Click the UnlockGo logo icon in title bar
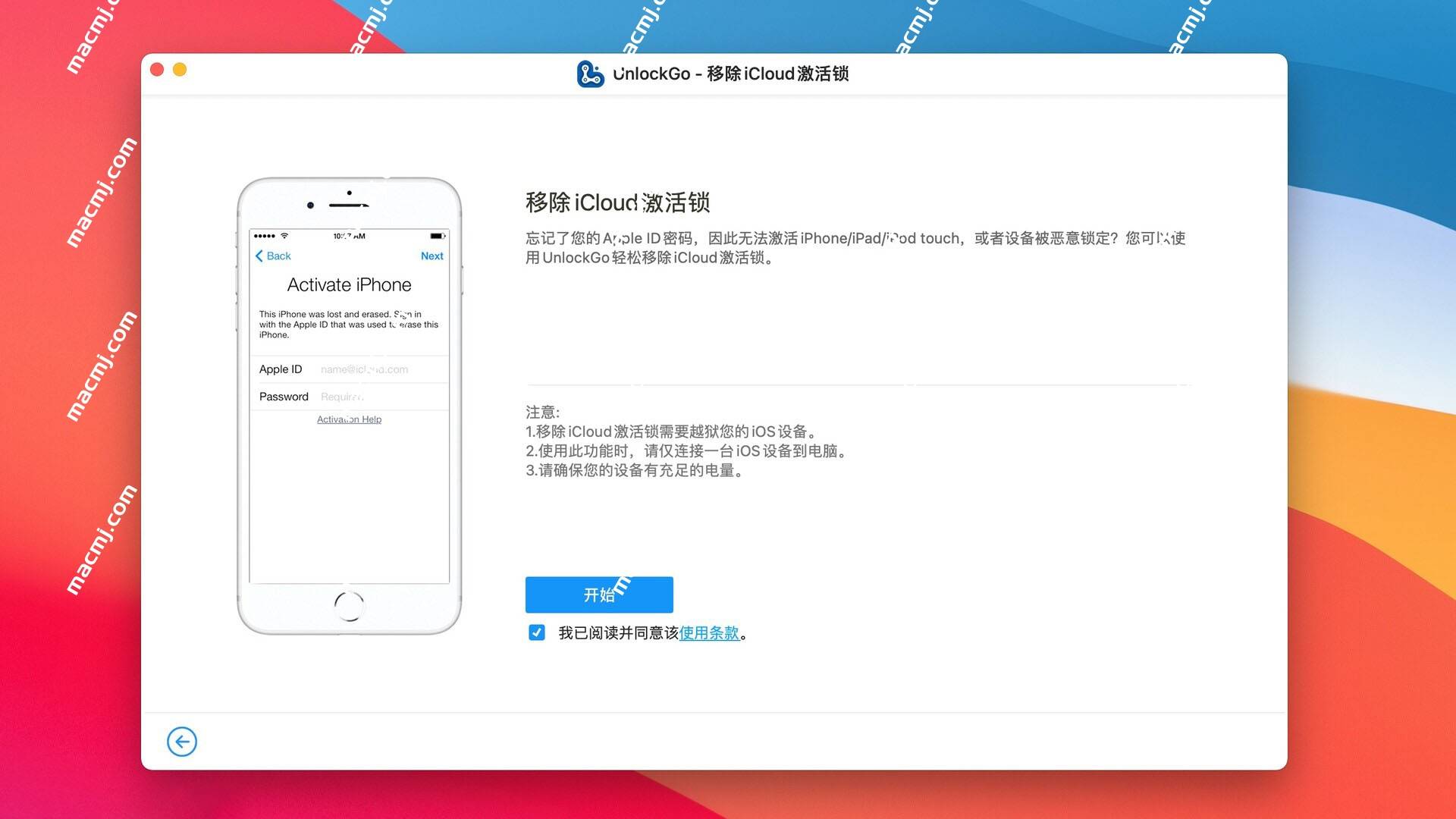 tap(590, 74)
